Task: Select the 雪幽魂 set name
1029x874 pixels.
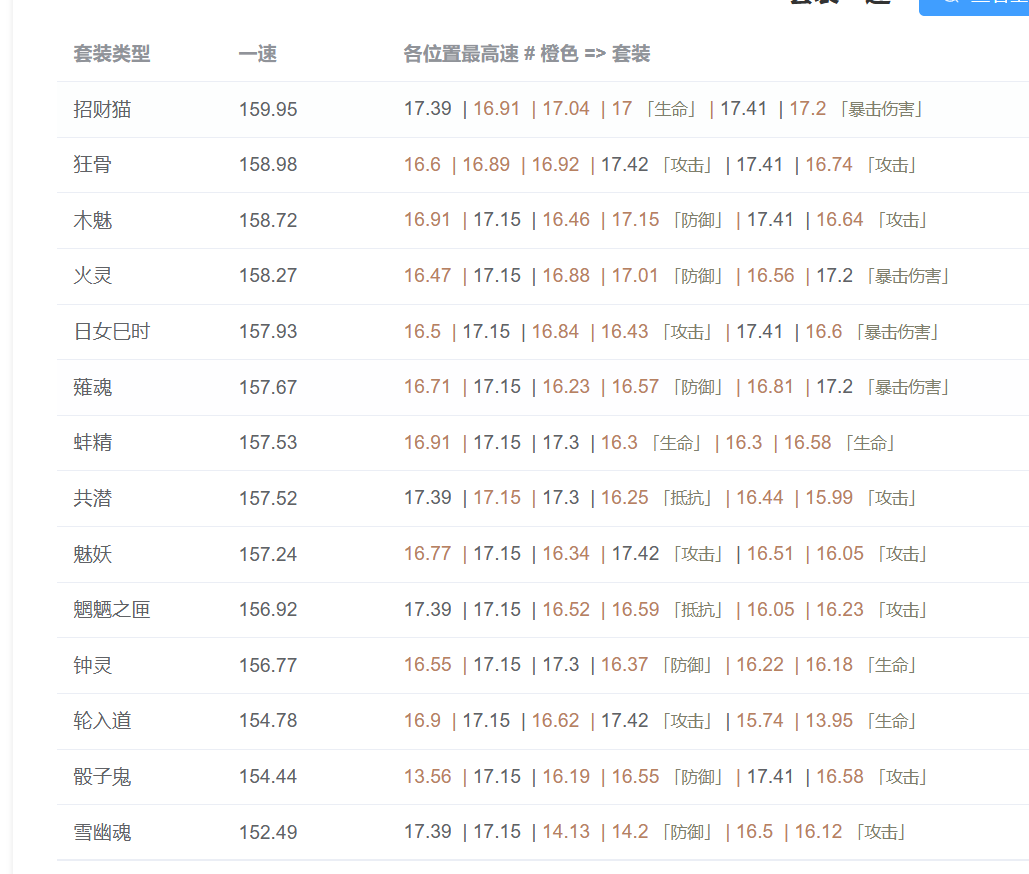Action: pos(102,832)
